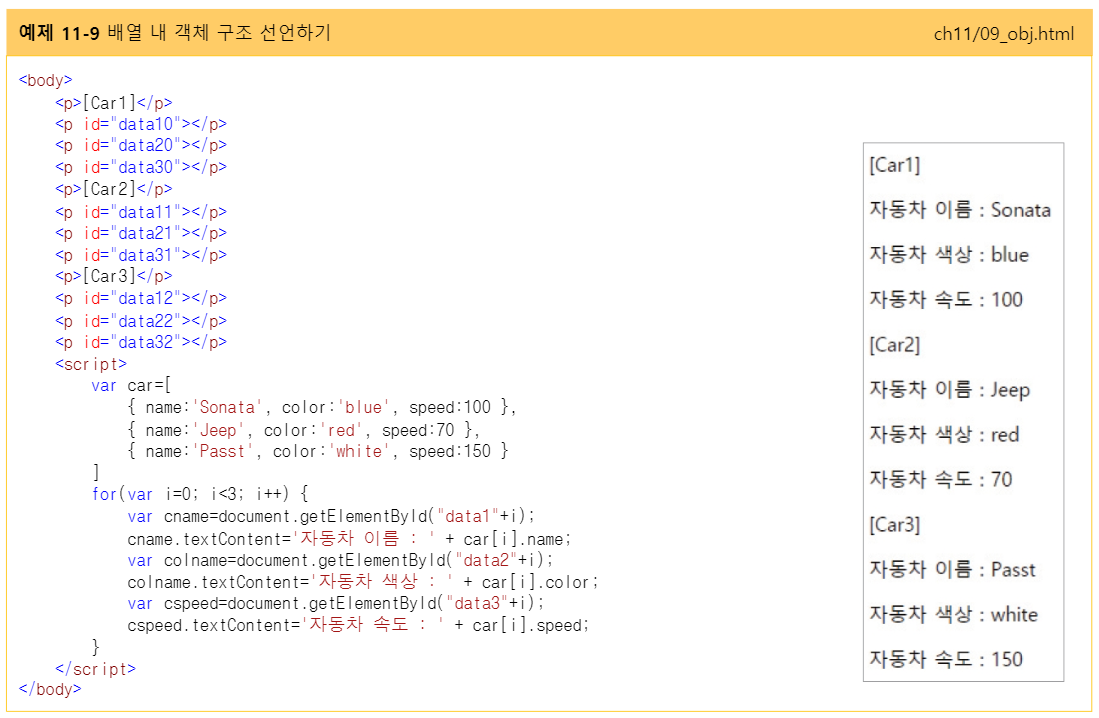Click the 'colname.textContent' assignment line
Screen dimensions: 1099x718
tap(362, 581)
